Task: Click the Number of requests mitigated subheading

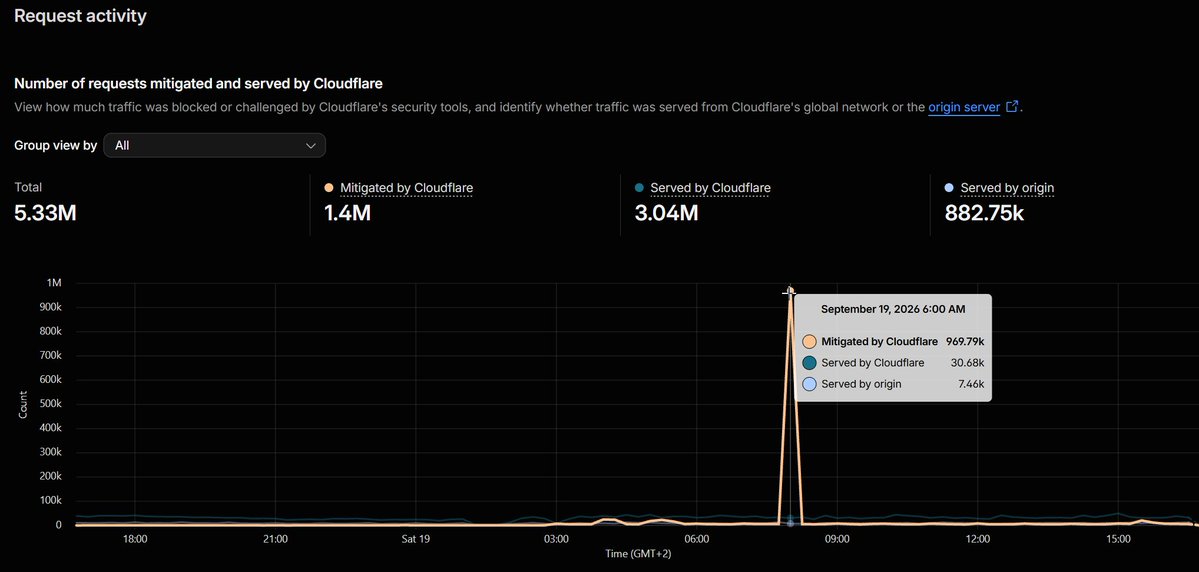Action: coord(198,83)
